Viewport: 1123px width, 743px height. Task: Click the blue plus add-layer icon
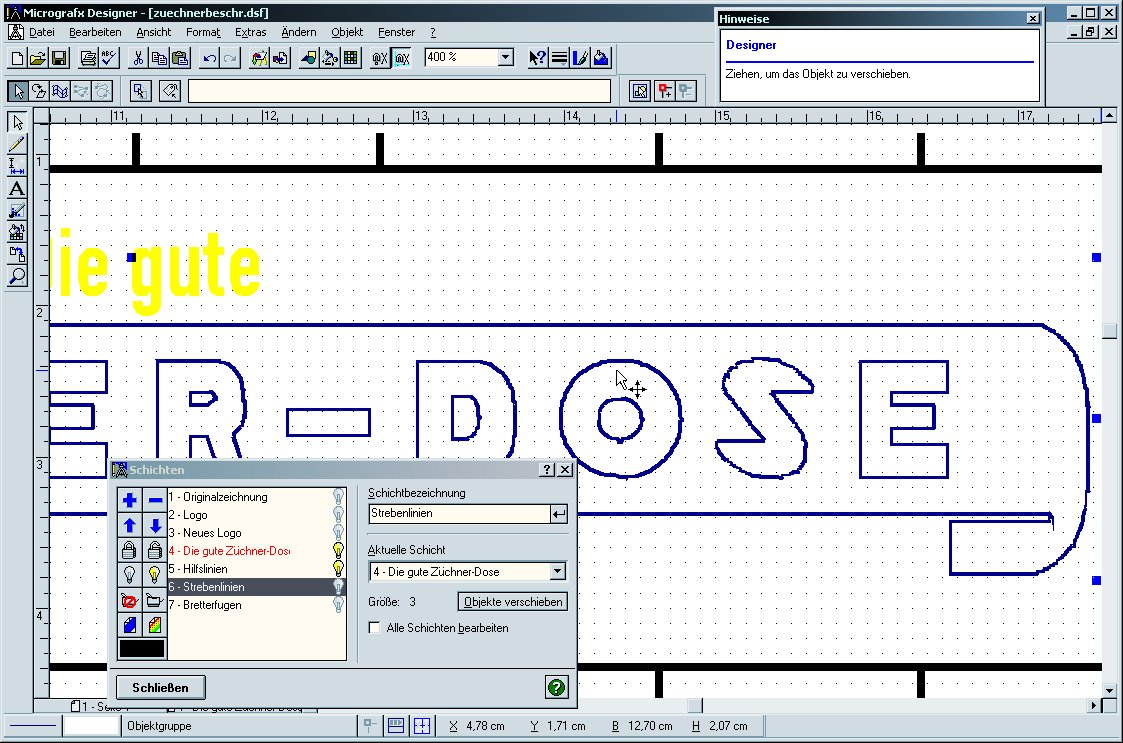click(129, 500)
